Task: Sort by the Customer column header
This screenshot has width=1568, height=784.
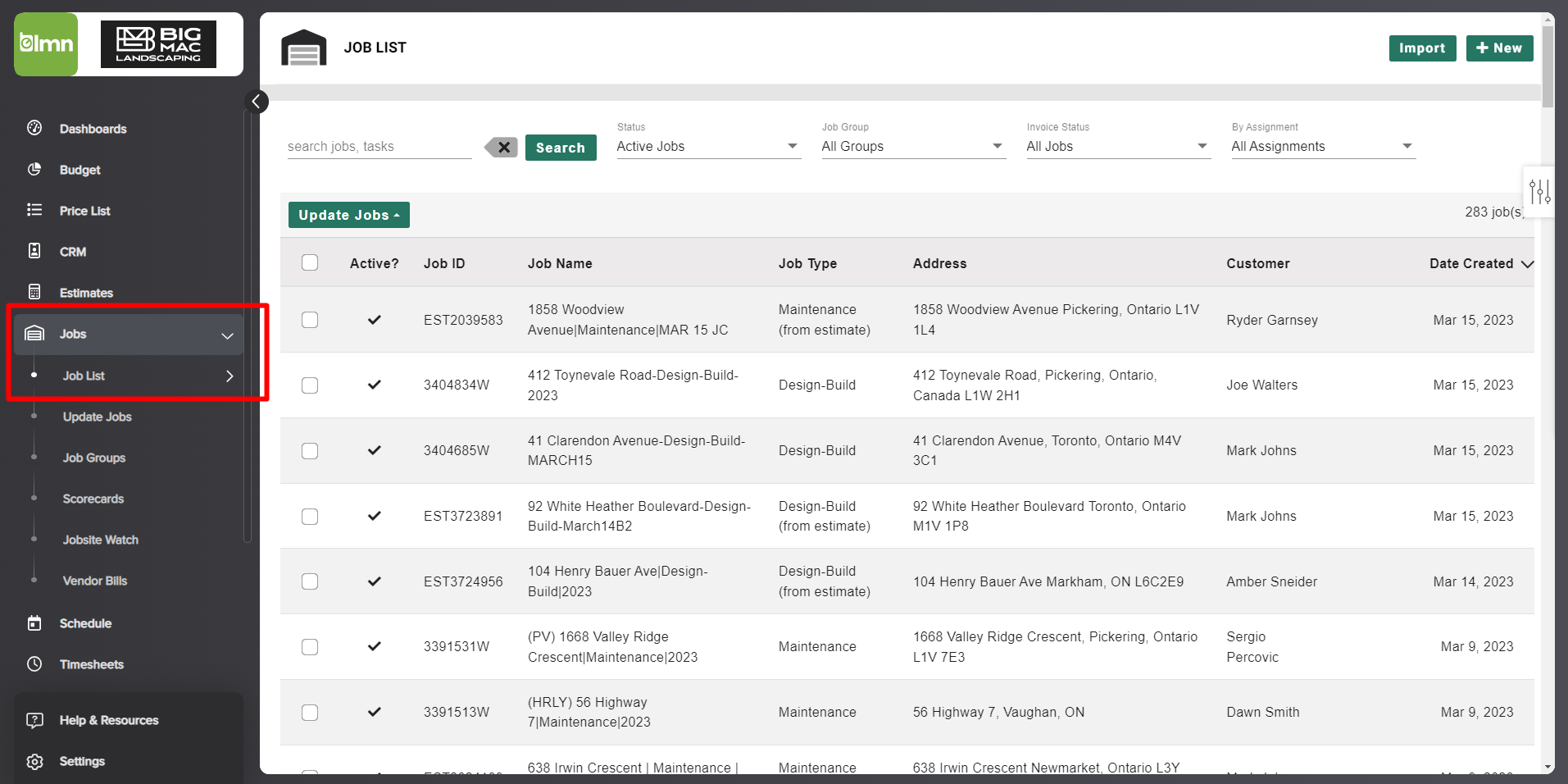Action: pyautogui.click(x=1258, y=263)
